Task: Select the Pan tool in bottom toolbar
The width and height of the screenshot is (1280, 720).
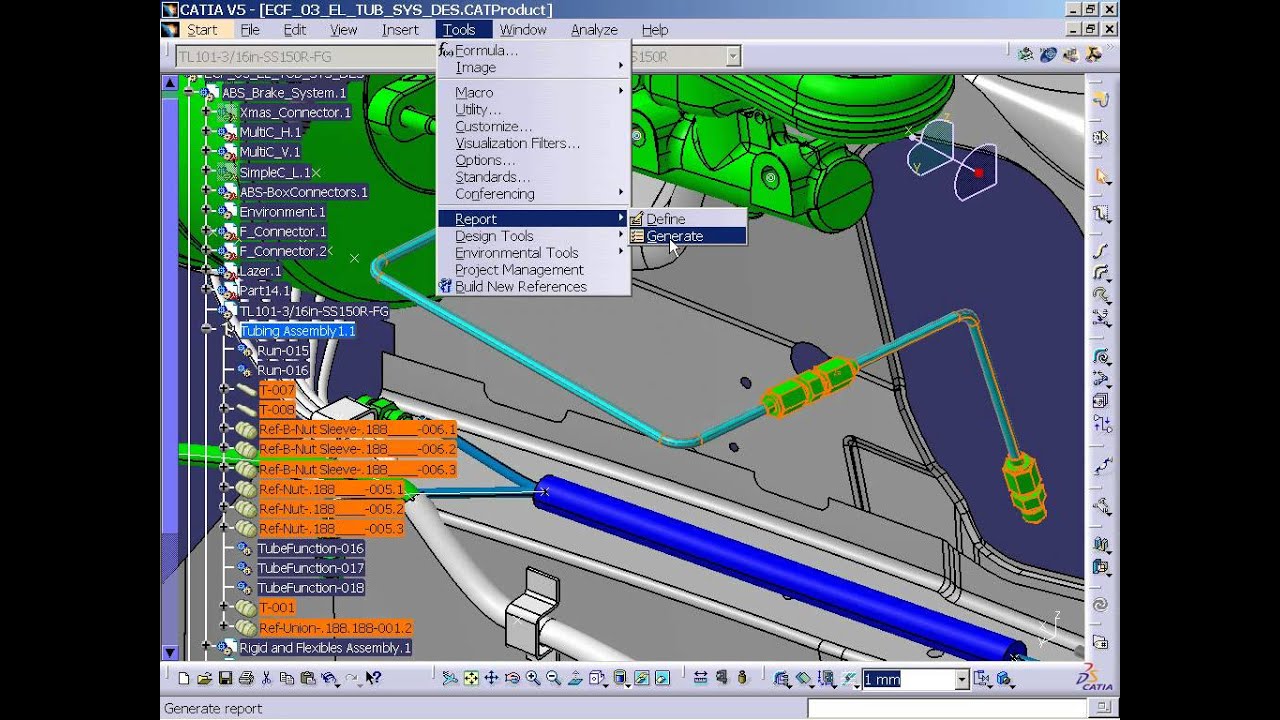Action: [492, 678]
